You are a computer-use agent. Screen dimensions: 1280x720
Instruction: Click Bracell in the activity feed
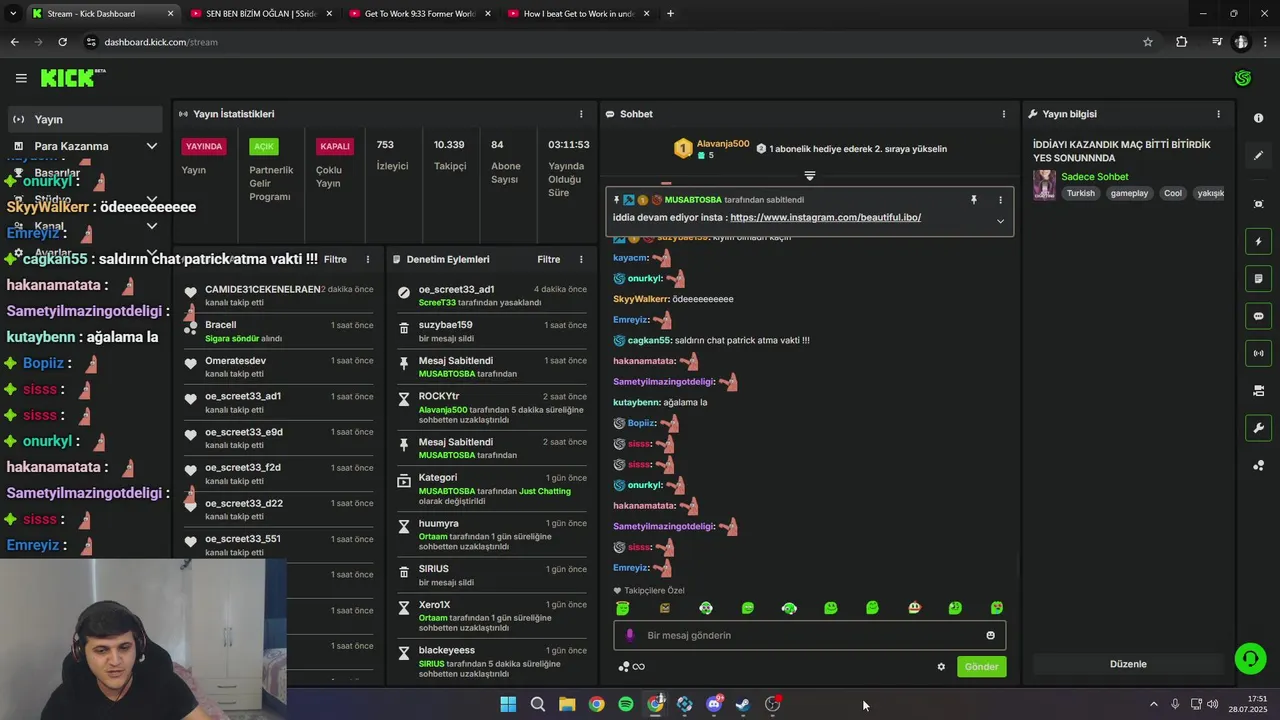(x=220, y=325)
